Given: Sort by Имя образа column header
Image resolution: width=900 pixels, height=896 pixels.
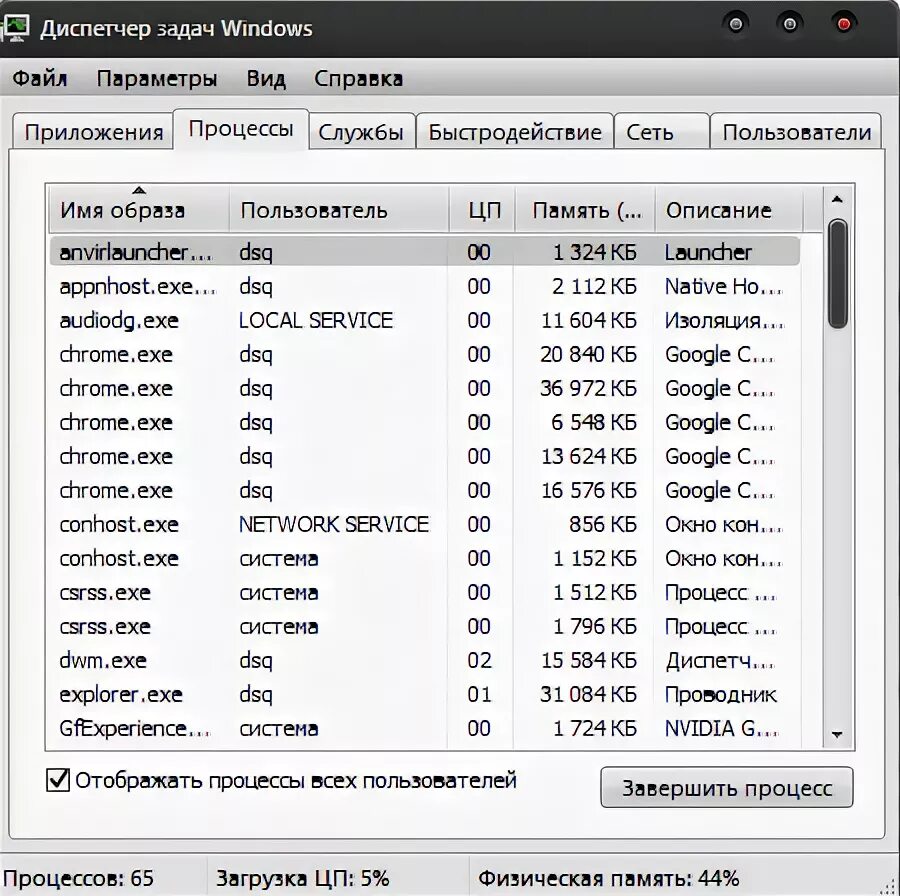Looking at the screenshot, I should (138, 210).
